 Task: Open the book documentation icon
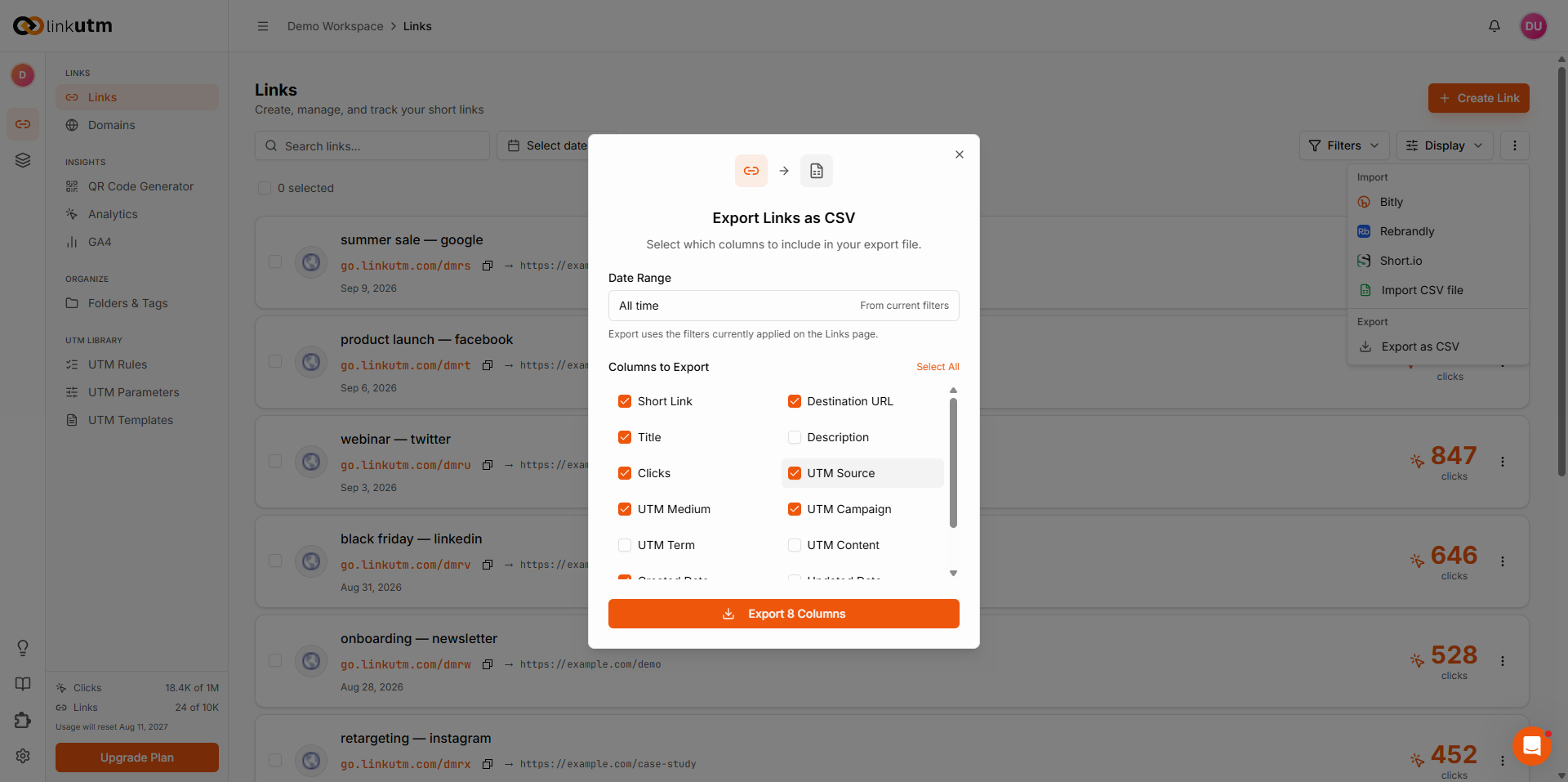(23, 684)
